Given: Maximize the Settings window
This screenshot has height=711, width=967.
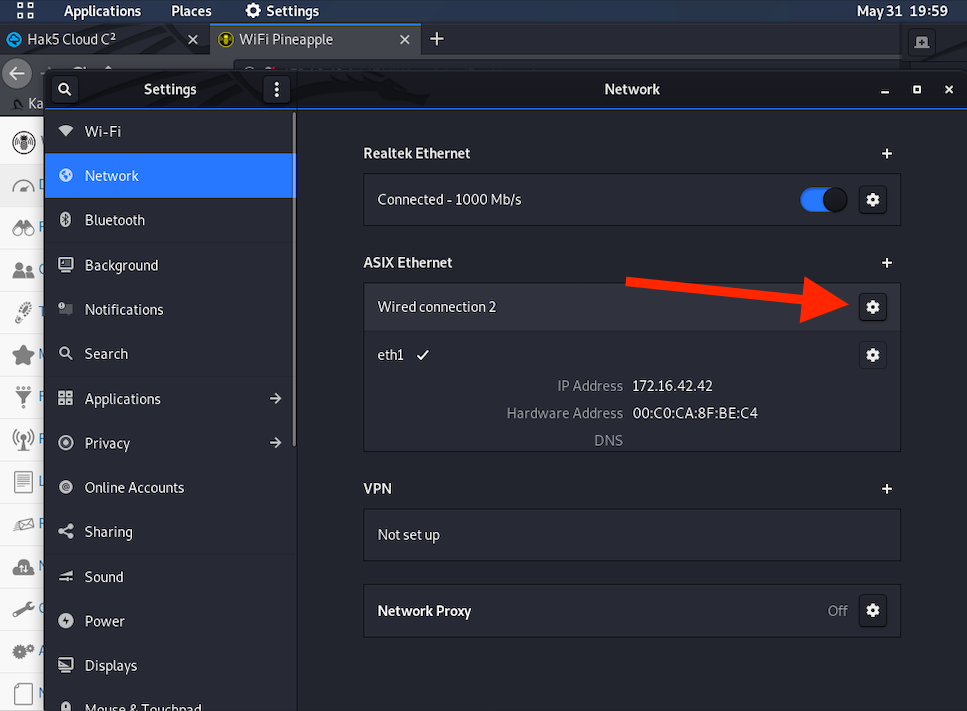Looking at the screenshot, I should pos(917,90).
